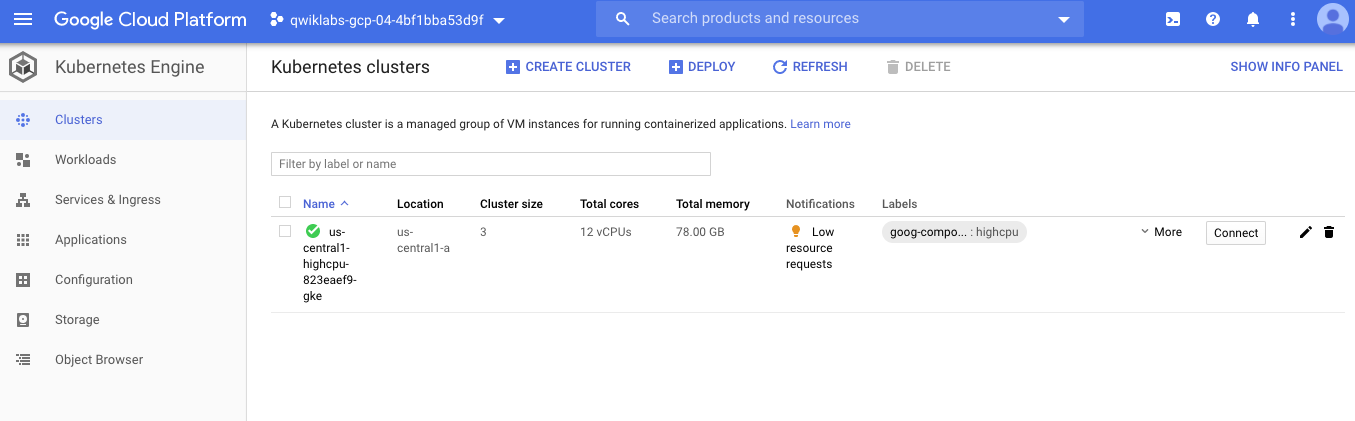
Task: Click Google Cloud Platform logo text
Action: pyautogui.click(x=150, y=19)
